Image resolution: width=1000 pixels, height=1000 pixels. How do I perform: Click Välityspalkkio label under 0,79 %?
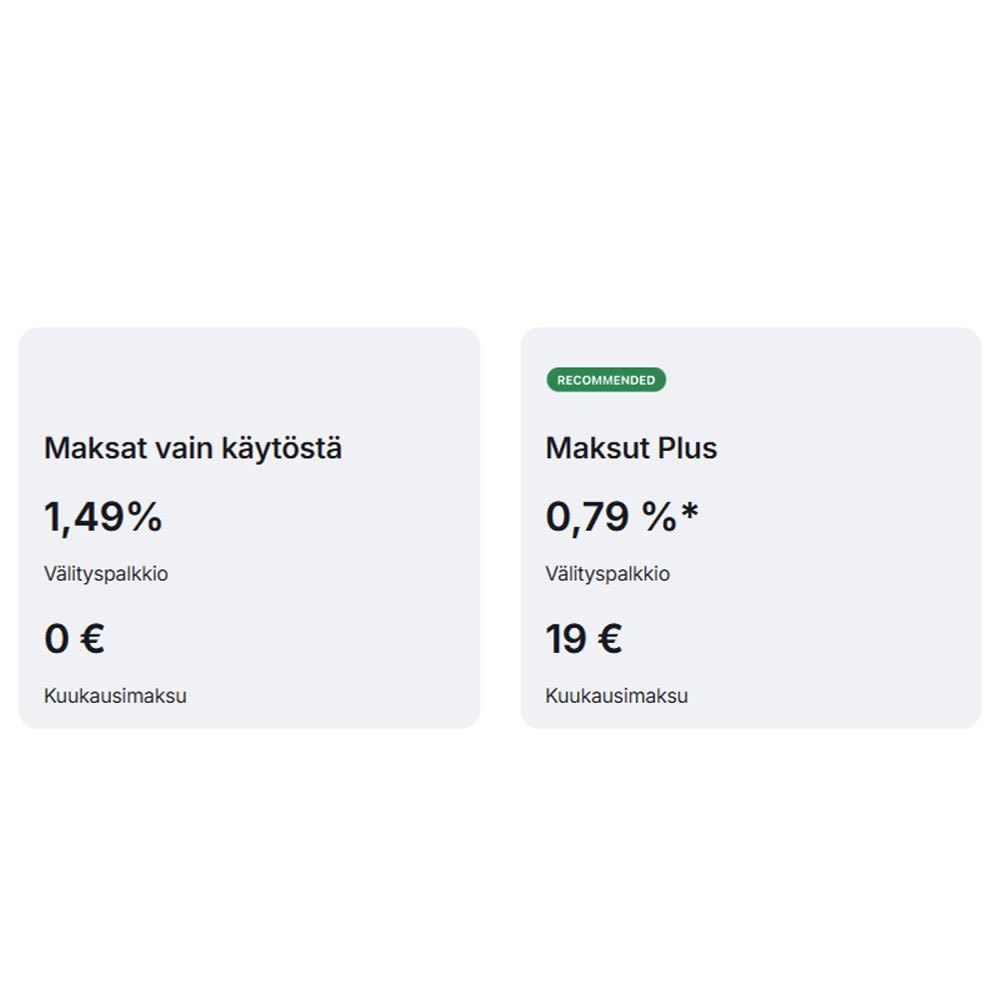tap(608, 574)
